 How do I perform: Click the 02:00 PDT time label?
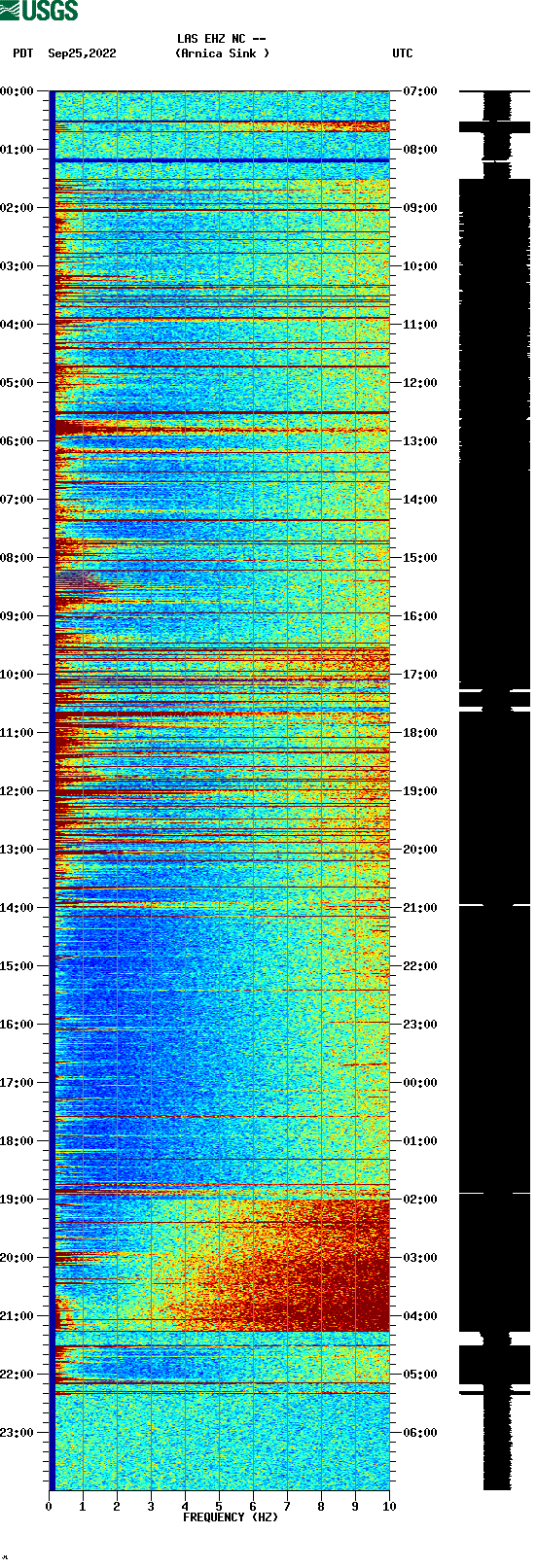[18, 208]
